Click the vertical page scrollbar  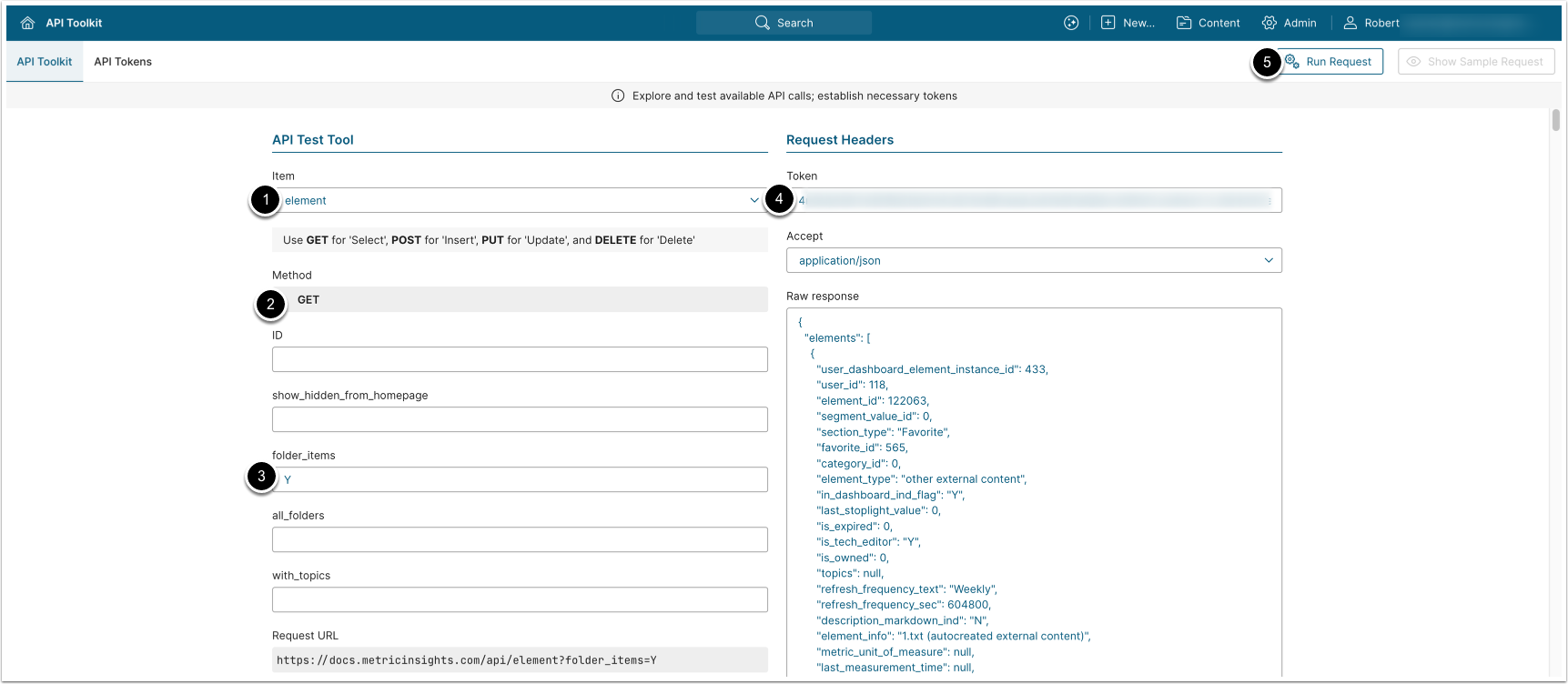(1555, 120)
